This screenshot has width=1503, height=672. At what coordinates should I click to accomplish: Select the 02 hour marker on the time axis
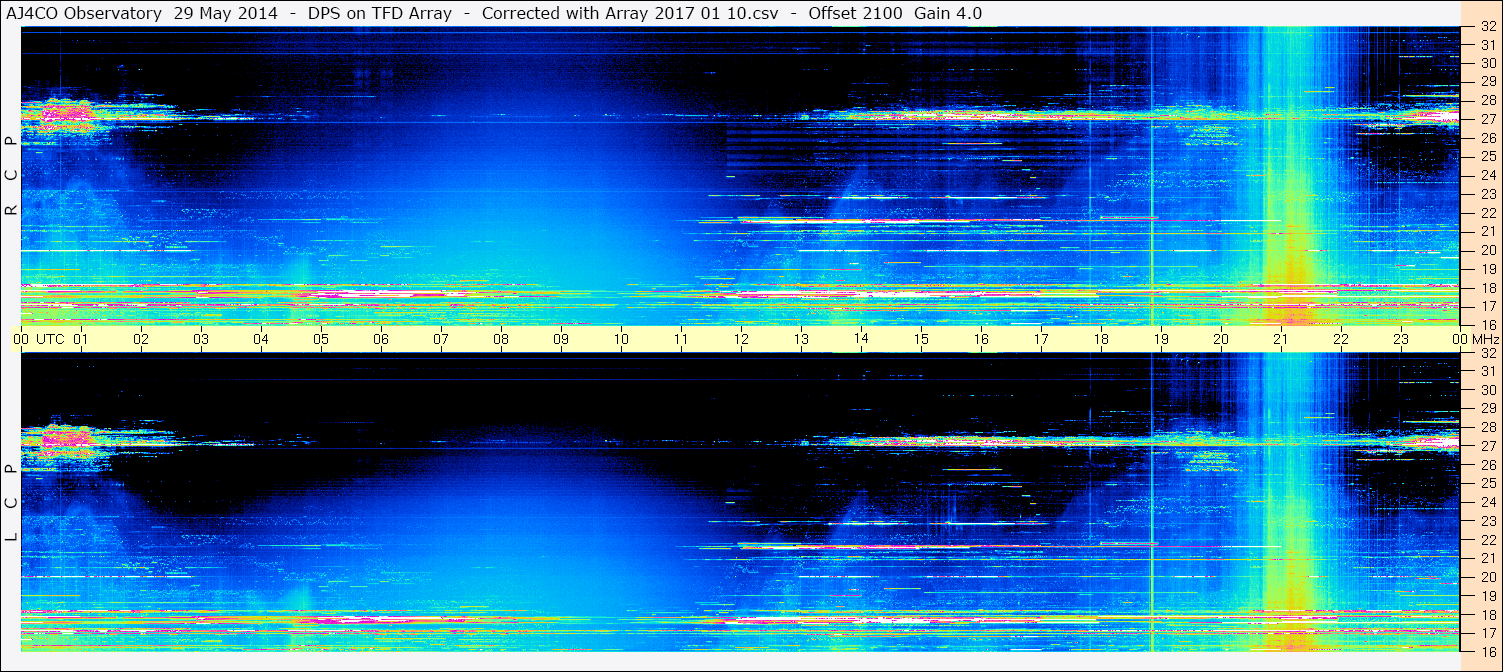click(141, 339)
